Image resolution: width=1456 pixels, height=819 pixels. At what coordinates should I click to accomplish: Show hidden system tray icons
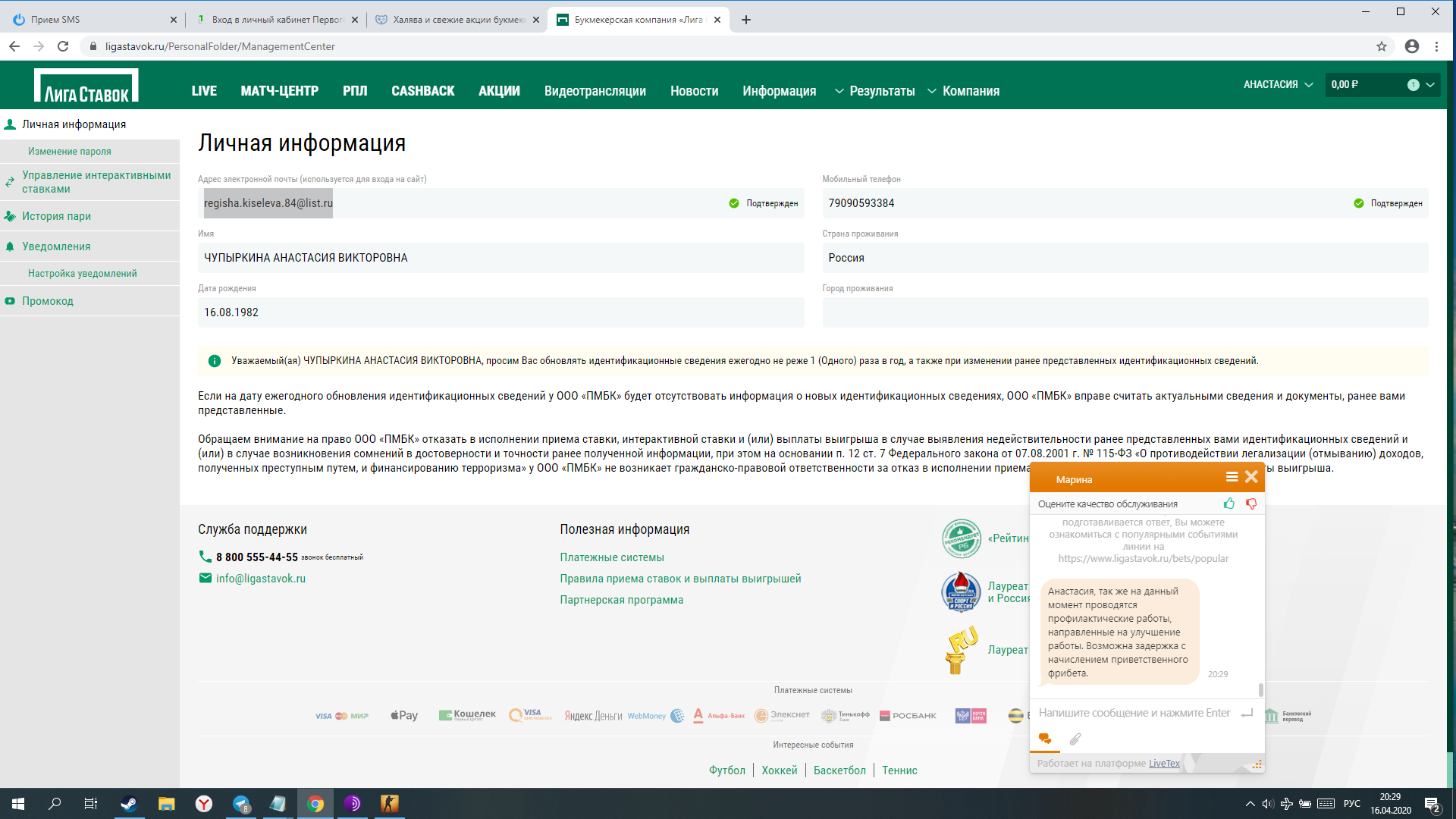point(1250,804)
